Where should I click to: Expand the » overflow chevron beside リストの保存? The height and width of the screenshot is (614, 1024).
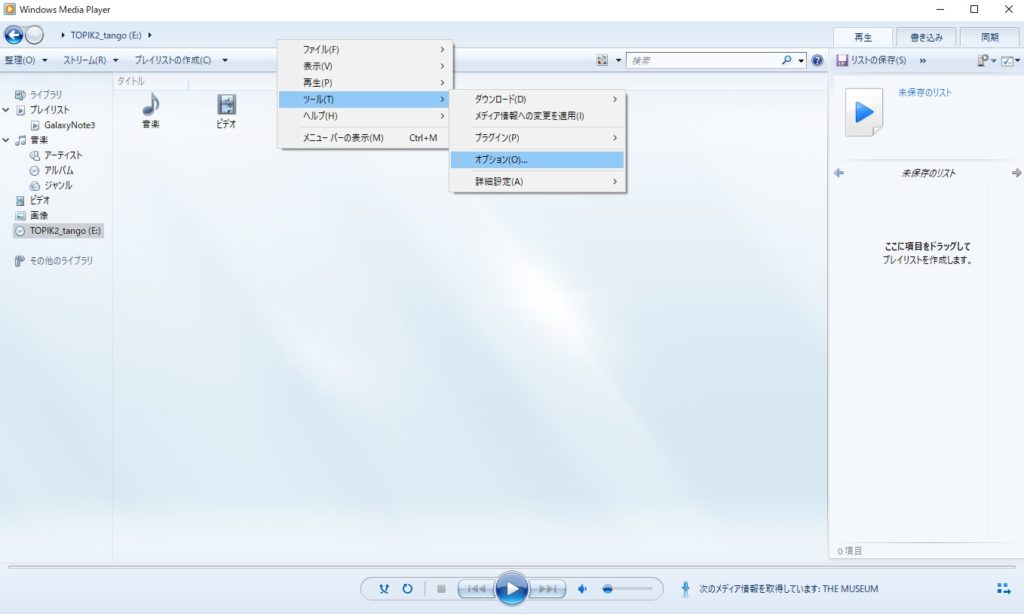923,61
